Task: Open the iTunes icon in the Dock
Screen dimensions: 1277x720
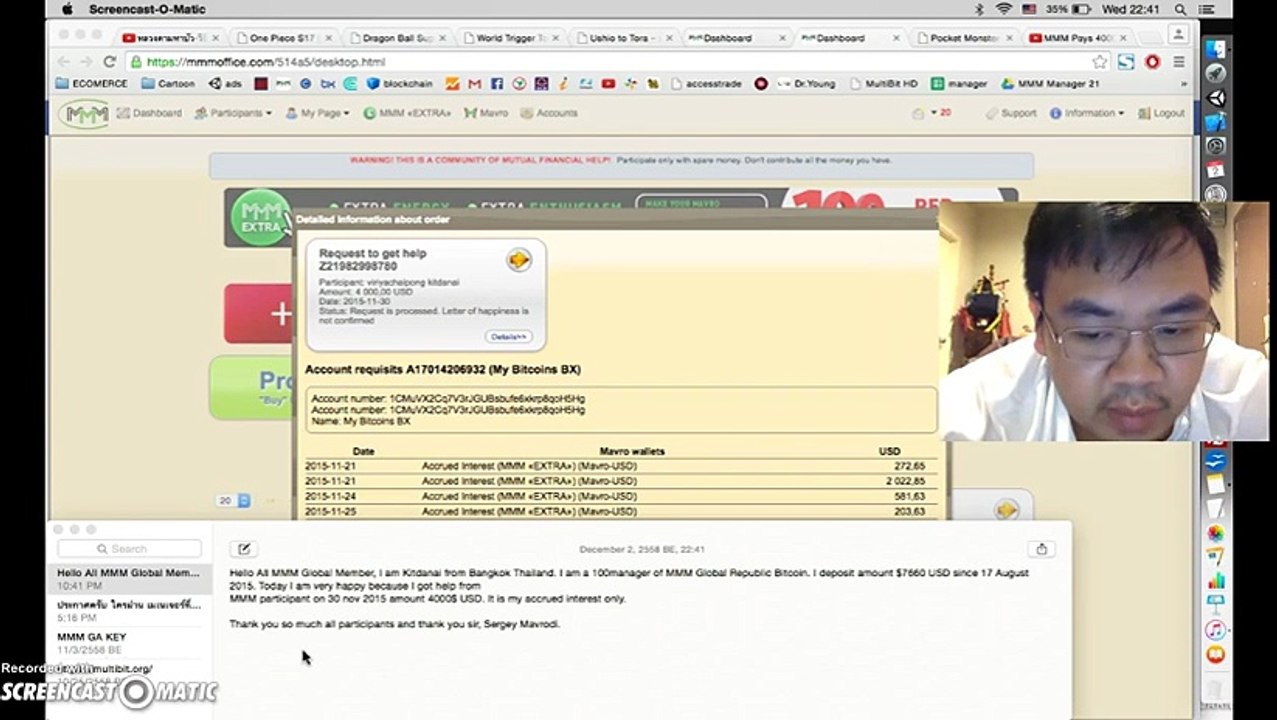Action: (1215, 630)
